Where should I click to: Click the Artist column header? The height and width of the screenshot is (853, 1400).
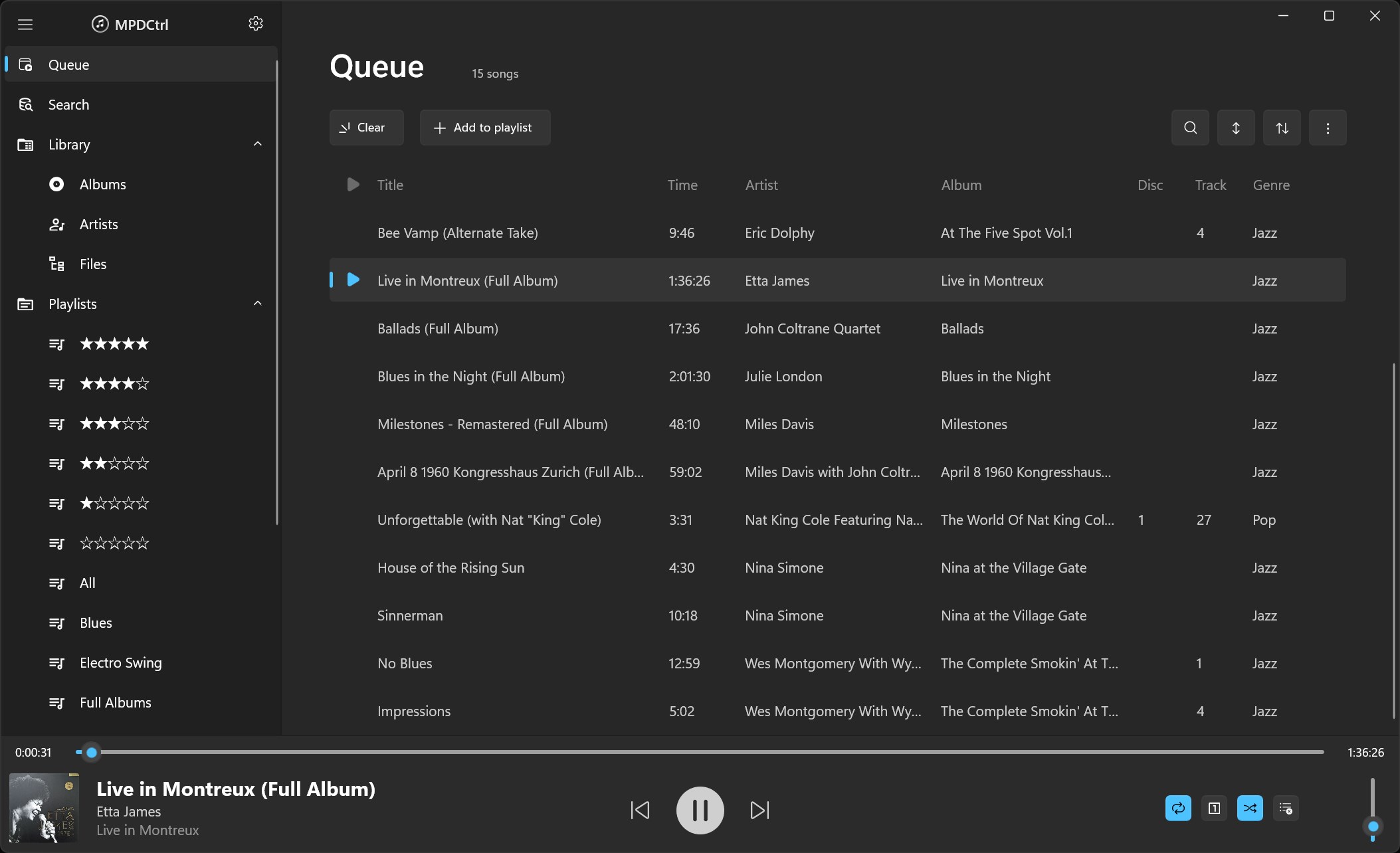point(761,185)
